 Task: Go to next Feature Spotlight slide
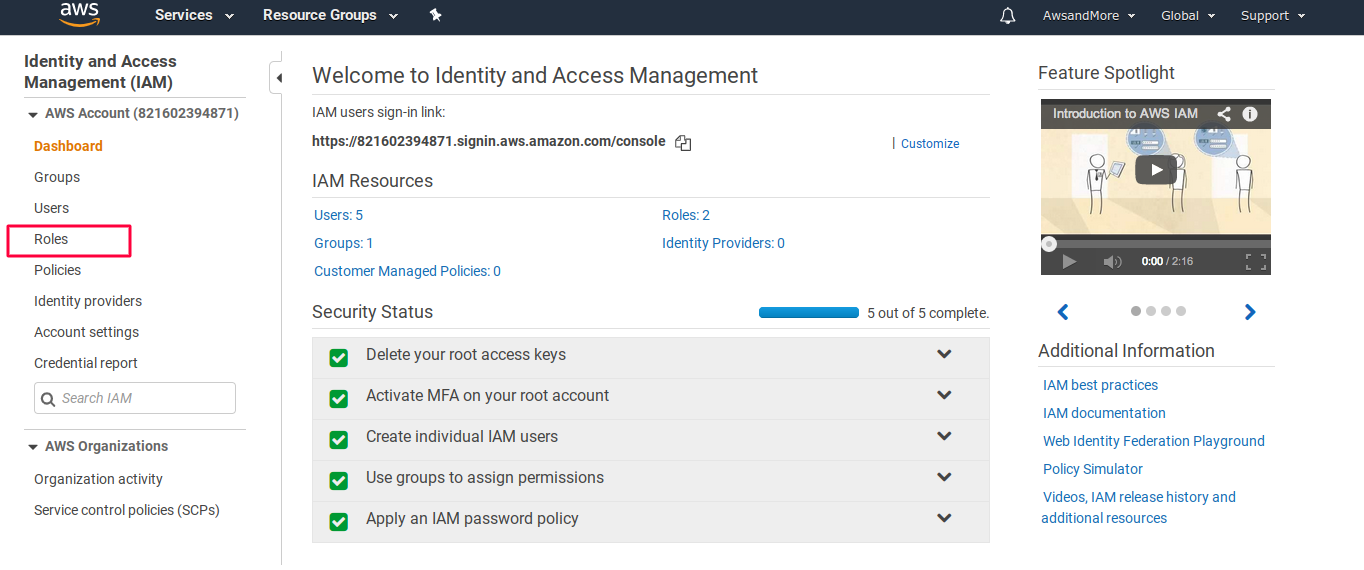coord(1250,312)
